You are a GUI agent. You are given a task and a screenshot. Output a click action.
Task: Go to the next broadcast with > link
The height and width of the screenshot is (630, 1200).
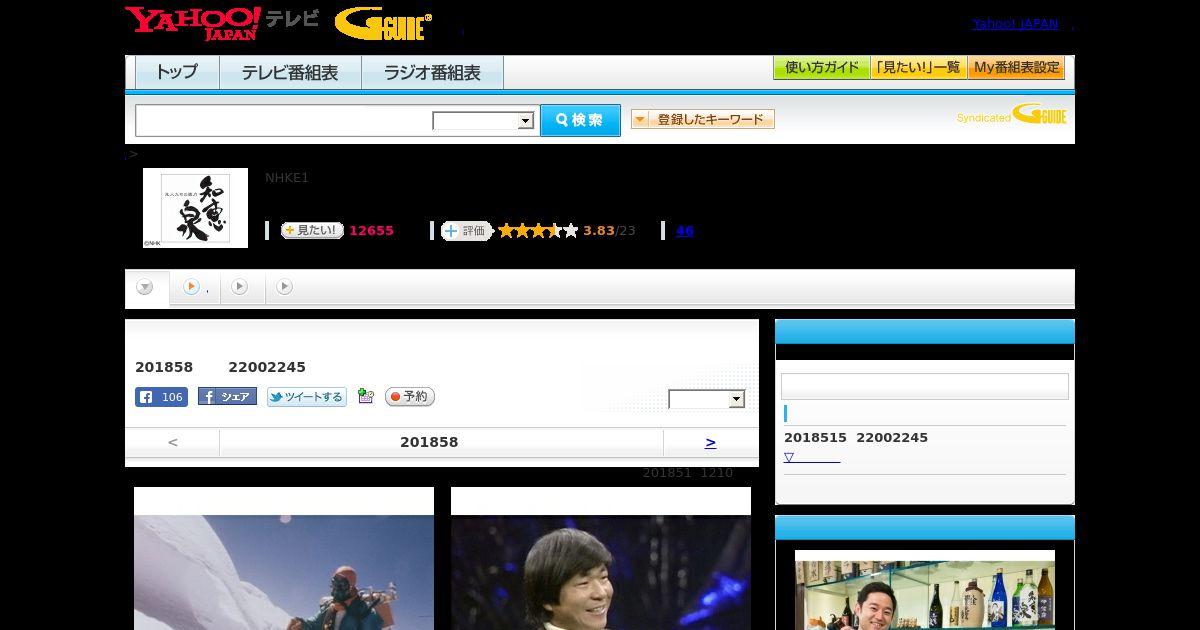[x=710, y=442]
